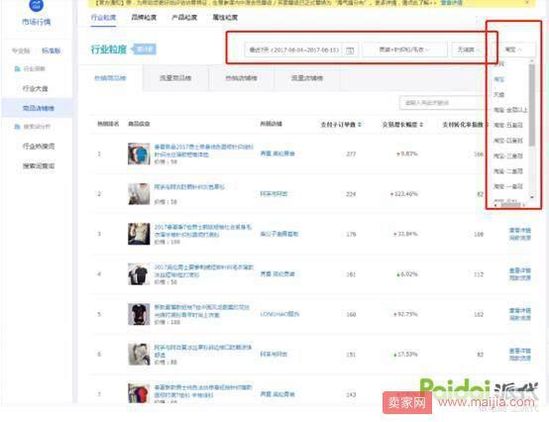Screen dimensions: 549x422
Task: Switch to the 产品粒度 tab
Action: click(x=185, y=17)
